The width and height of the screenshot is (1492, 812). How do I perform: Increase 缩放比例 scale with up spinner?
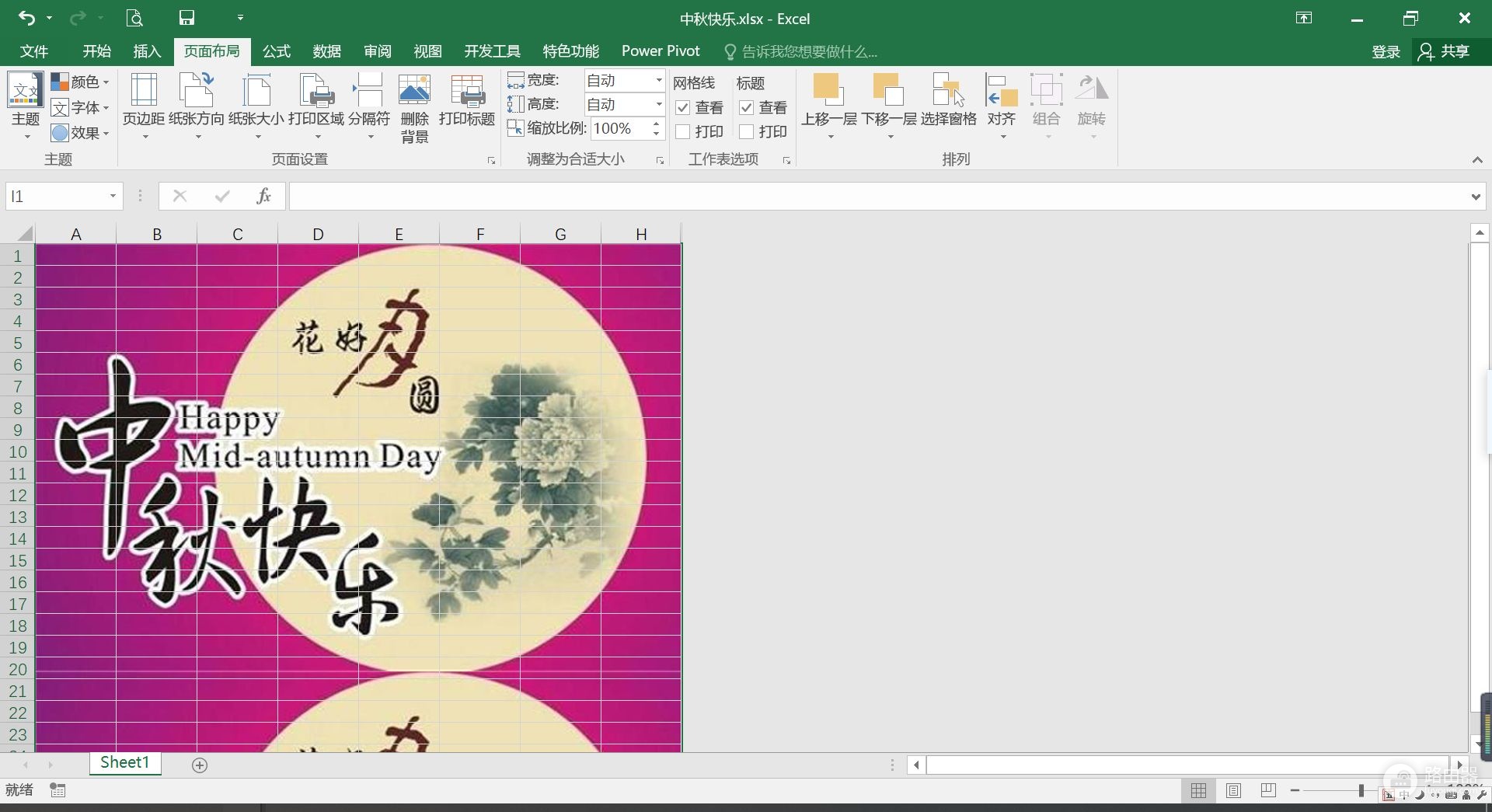(657, 124)
